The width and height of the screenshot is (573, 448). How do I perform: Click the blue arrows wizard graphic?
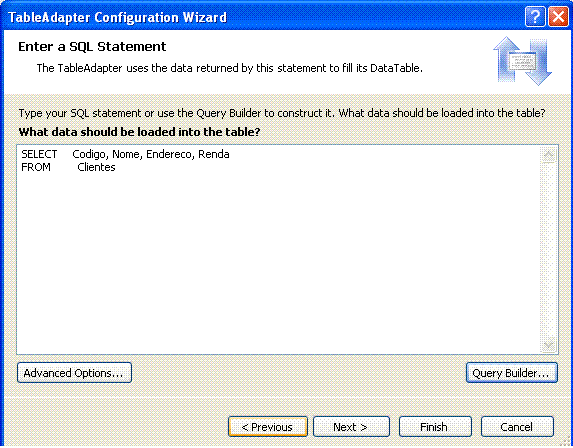[x=523, y=61]
